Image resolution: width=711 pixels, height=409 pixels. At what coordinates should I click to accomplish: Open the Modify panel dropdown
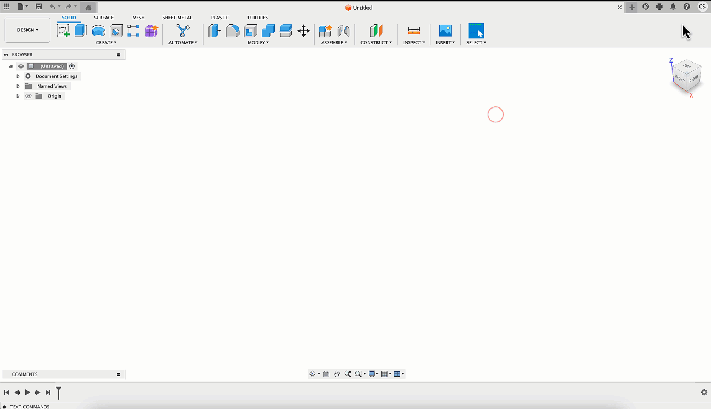[x=258, y=43]
